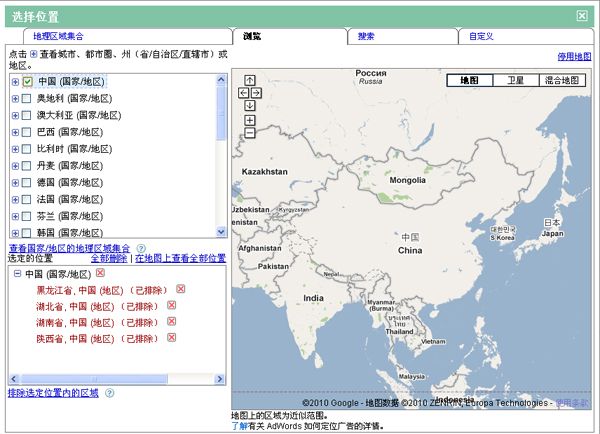Zoom out on the map
600x434 pixels.
tap(249, 132)
